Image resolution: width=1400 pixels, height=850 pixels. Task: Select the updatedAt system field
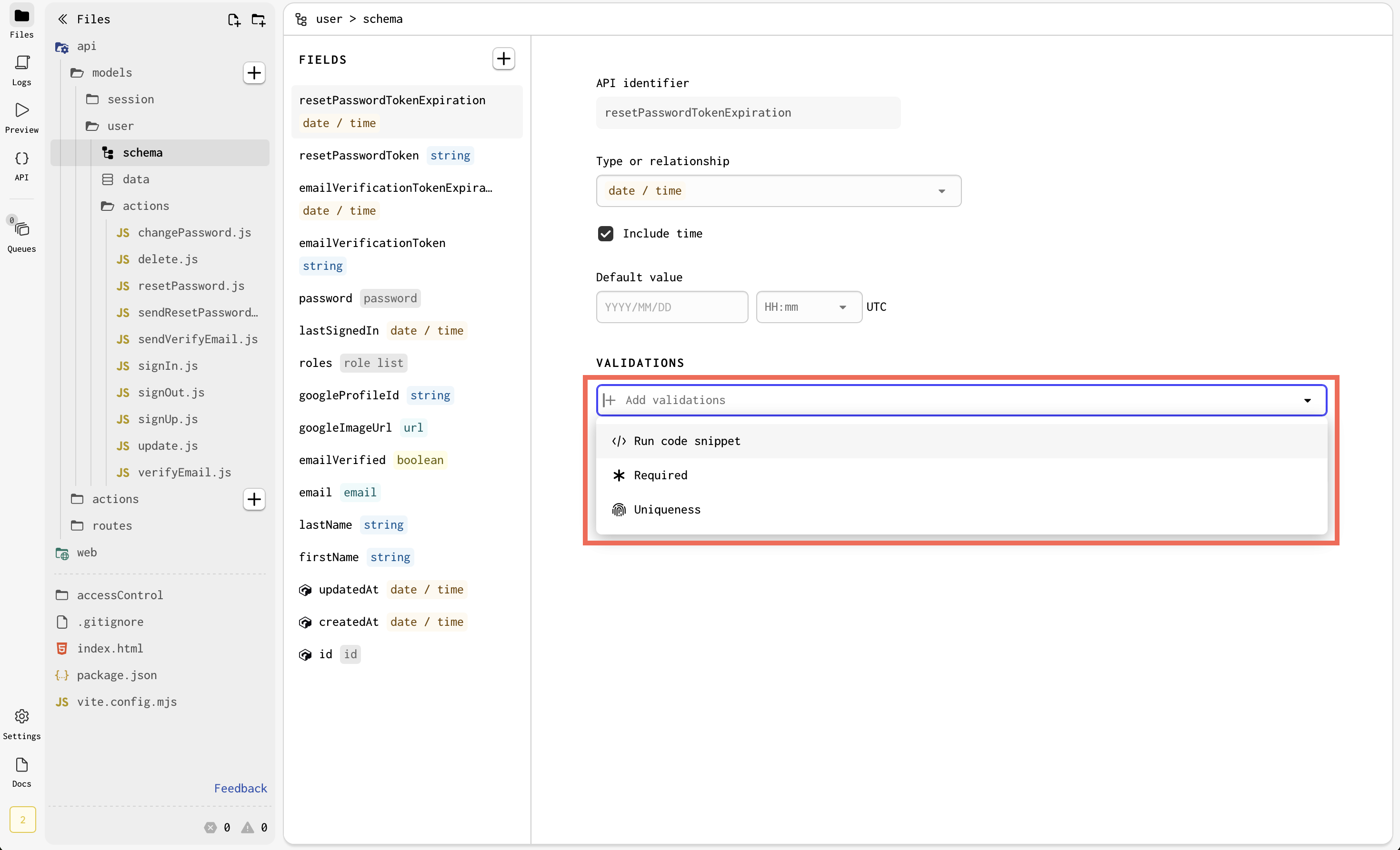click(407, 590)
